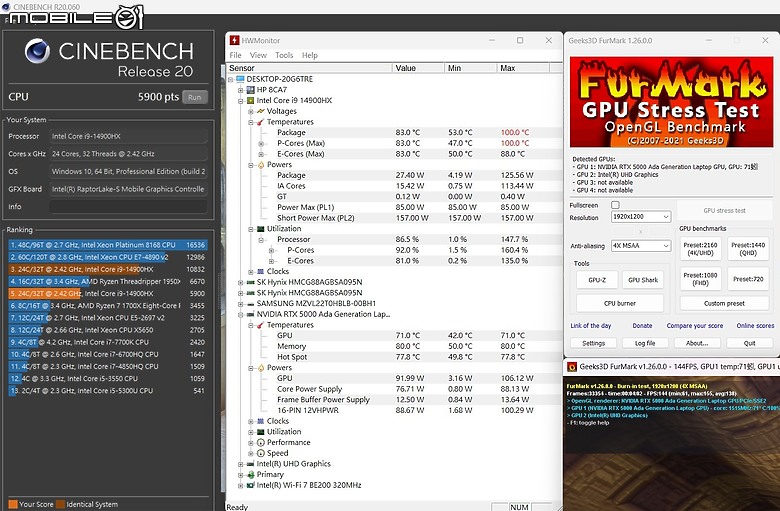Screen dimensions: 780x511
Task: Launch Preset:1080 (FHD) benchmark
Action: point(700,279)
